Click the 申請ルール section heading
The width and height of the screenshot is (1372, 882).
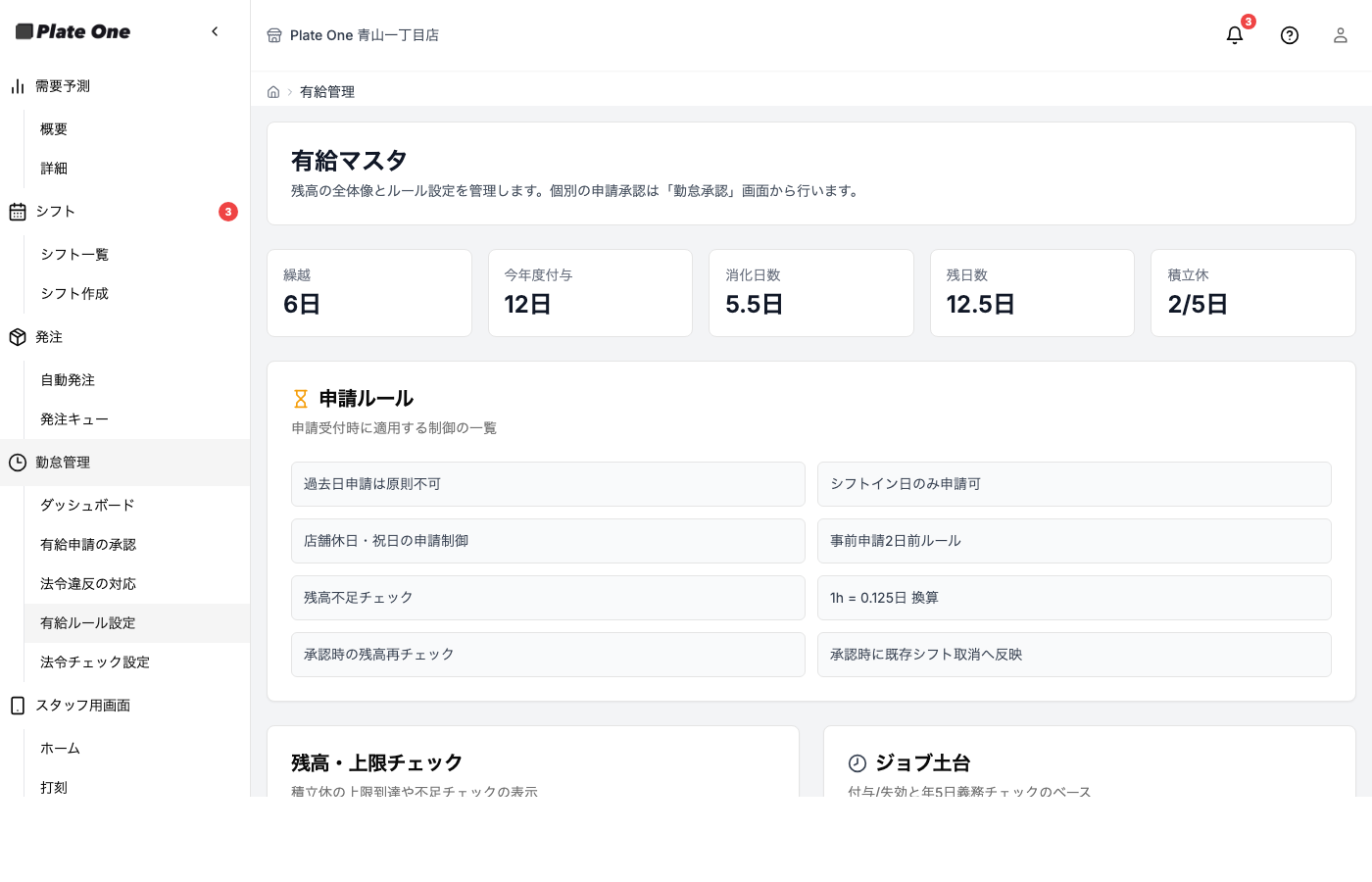[x=367, y=399]
